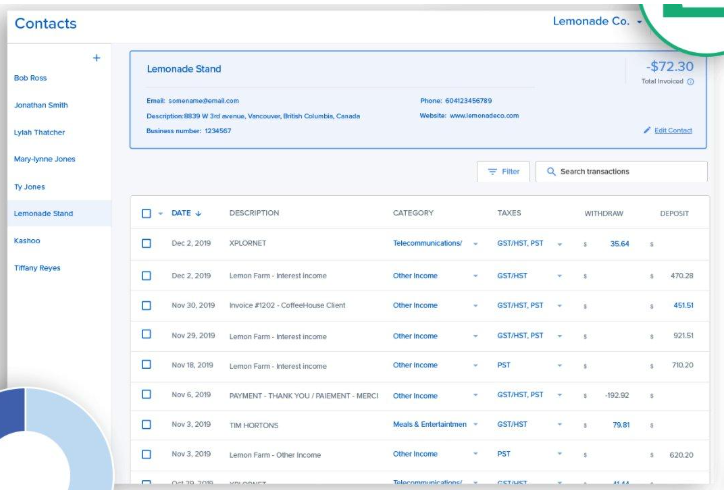Click the 470.28 deposit amount

click(682, 276)
